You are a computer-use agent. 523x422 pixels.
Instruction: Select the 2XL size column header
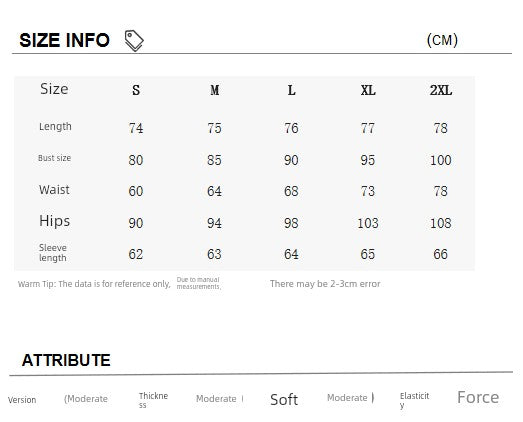441,90
